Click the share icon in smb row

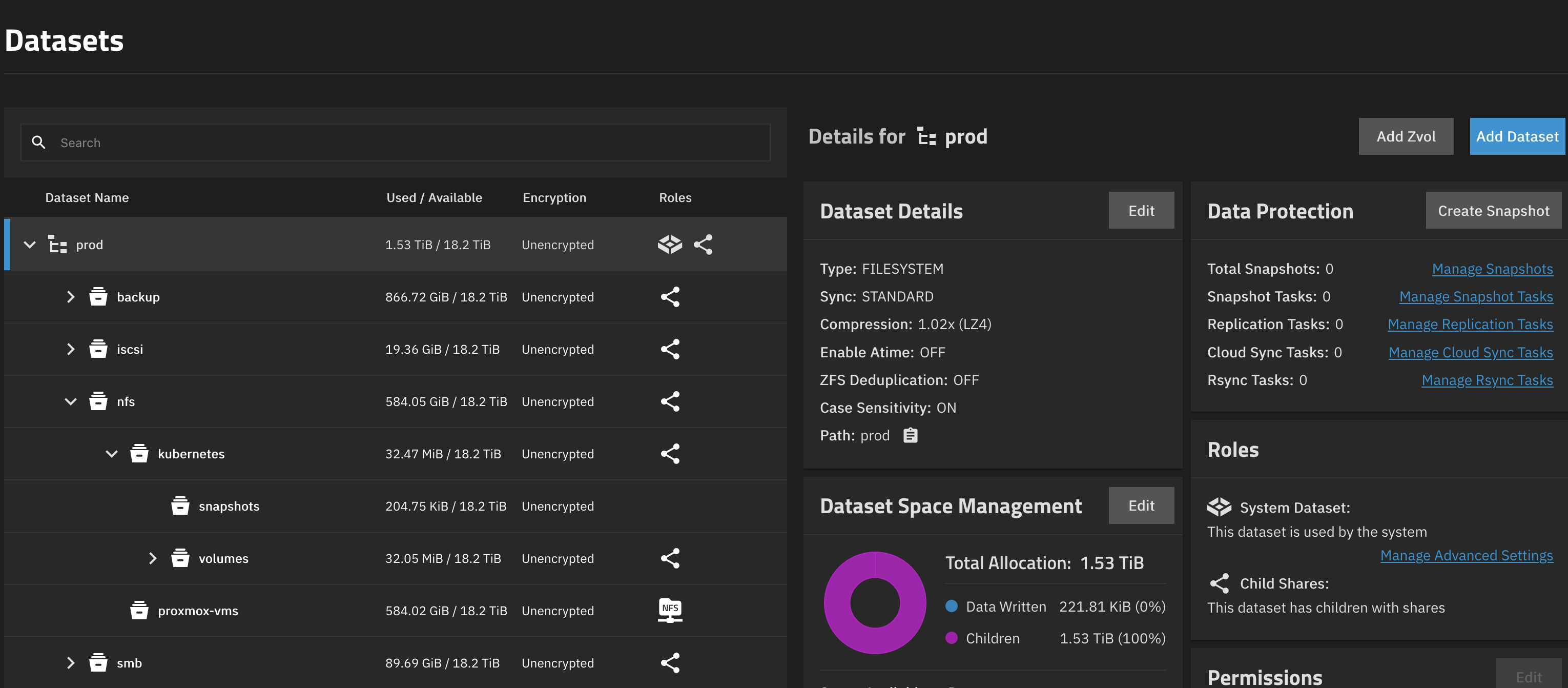pos(670,662)
